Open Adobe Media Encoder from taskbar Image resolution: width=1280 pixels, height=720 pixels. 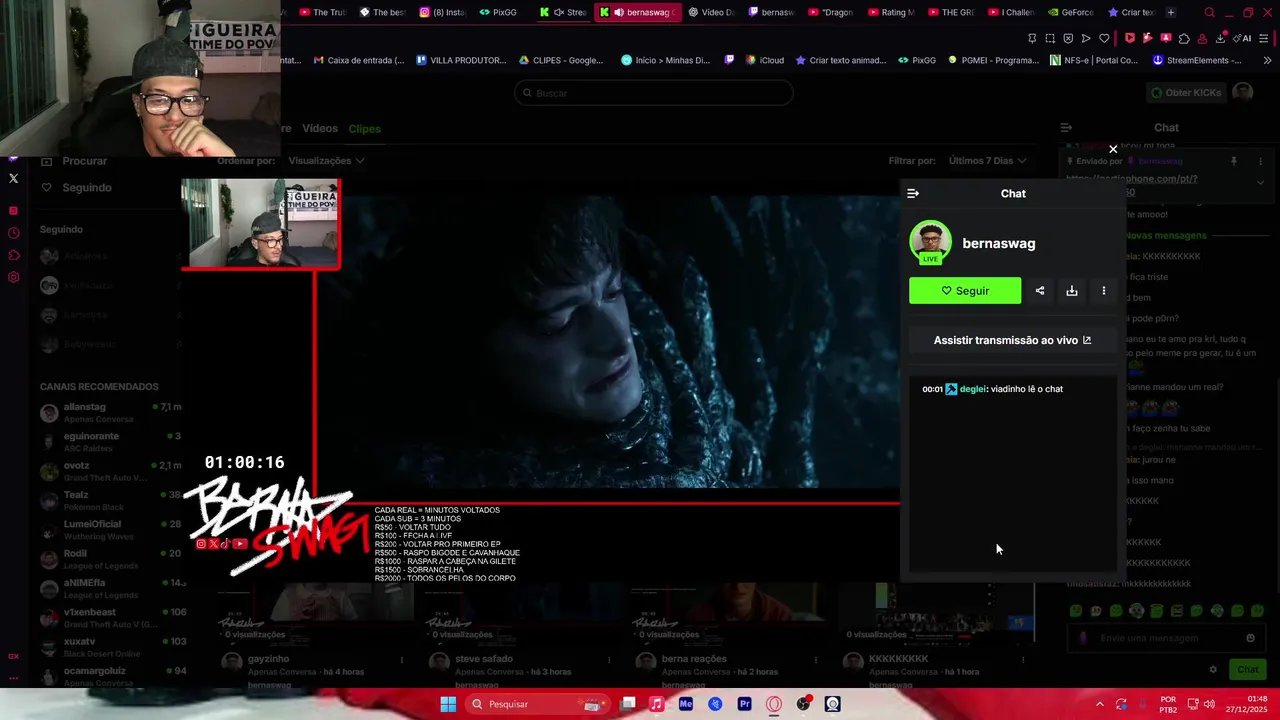(685, 704)
